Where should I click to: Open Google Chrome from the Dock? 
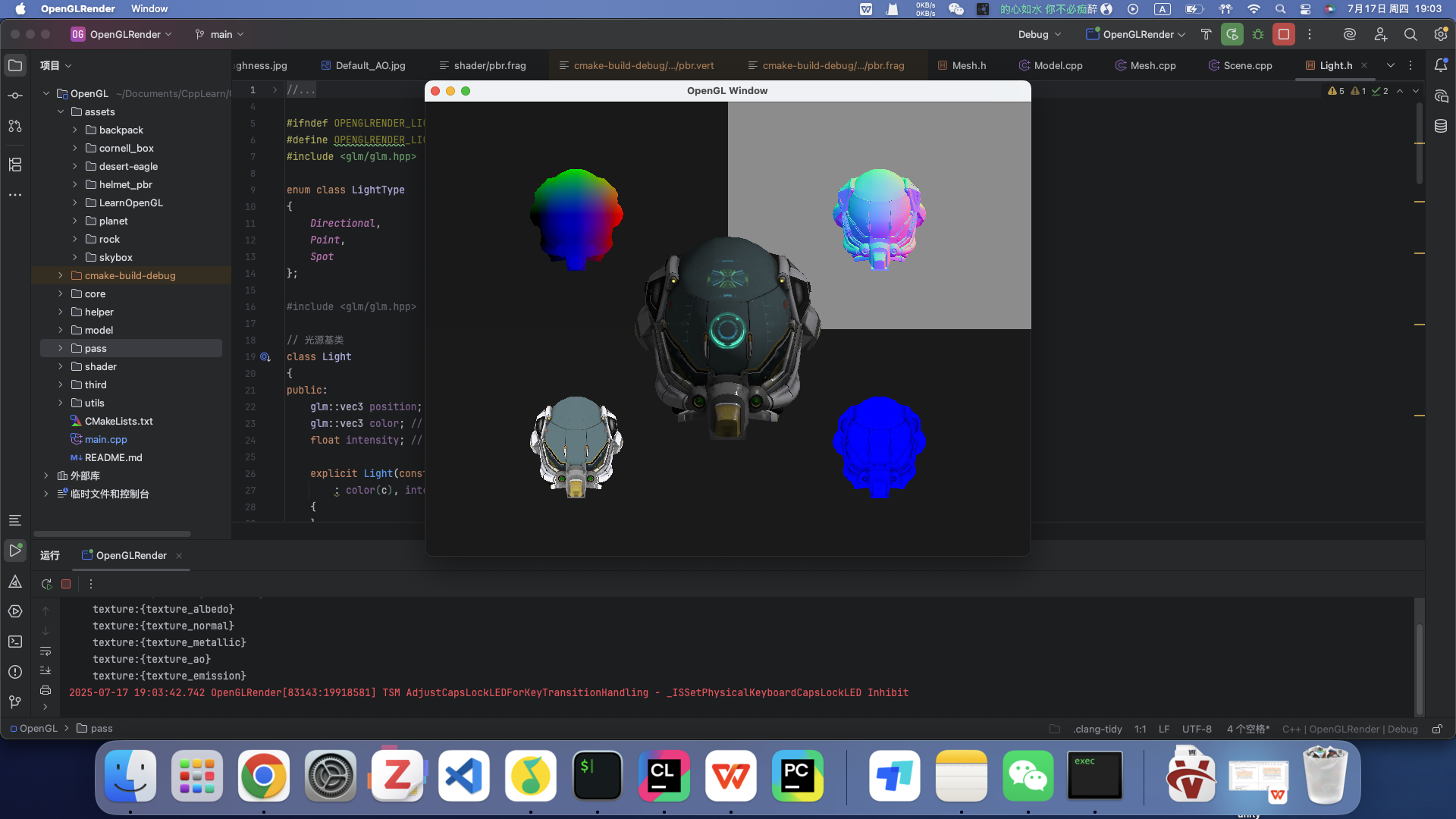click(x=263, y=776)
